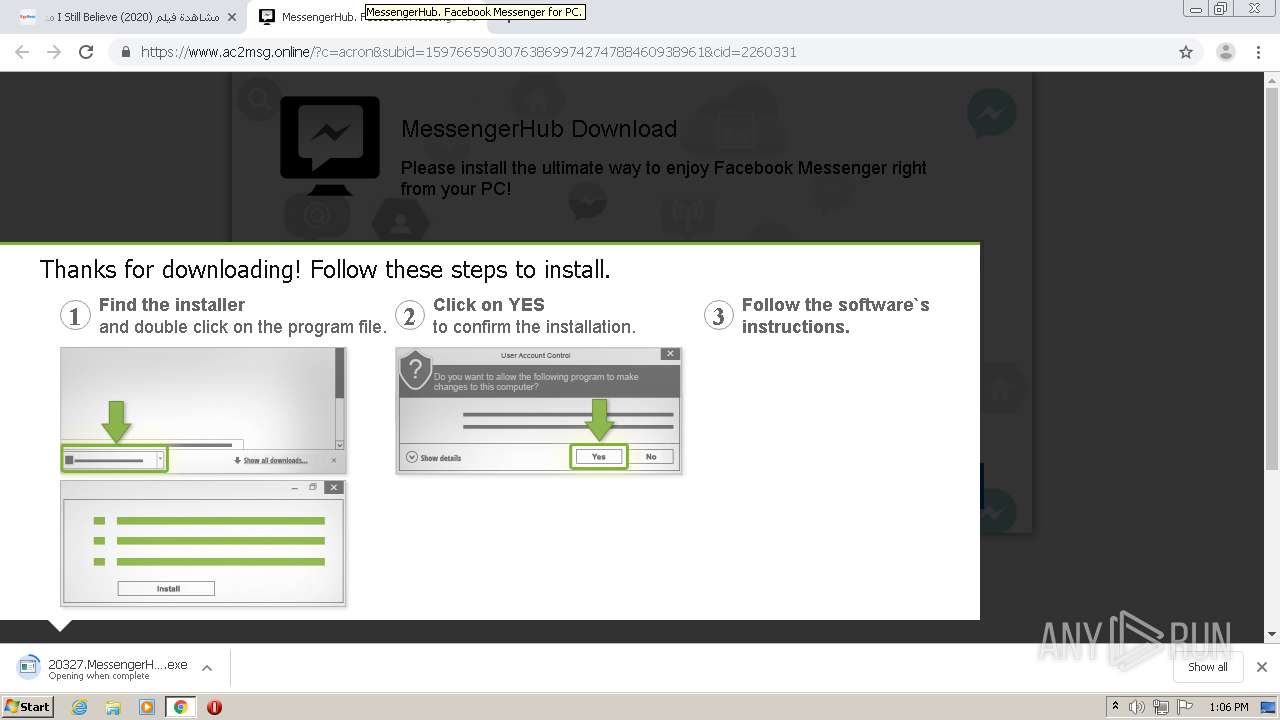The width and height of the screenshot is (1280, 720).
Task: Click the 1:06 PM taskbar clock
Action: coord(1229,707)
